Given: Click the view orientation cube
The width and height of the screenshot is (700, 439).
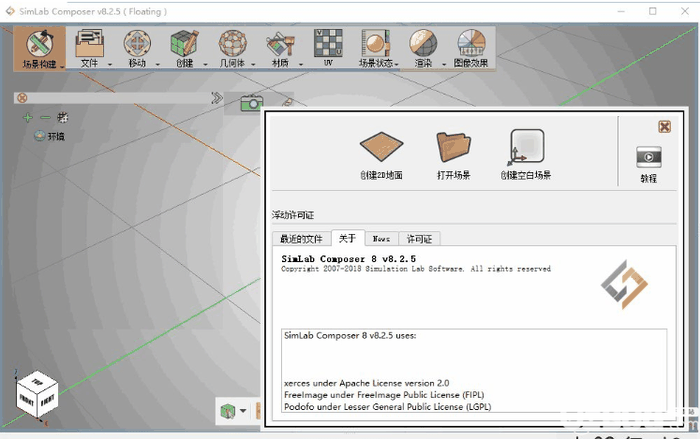Looking at the screenshot, I should [38, 395].
